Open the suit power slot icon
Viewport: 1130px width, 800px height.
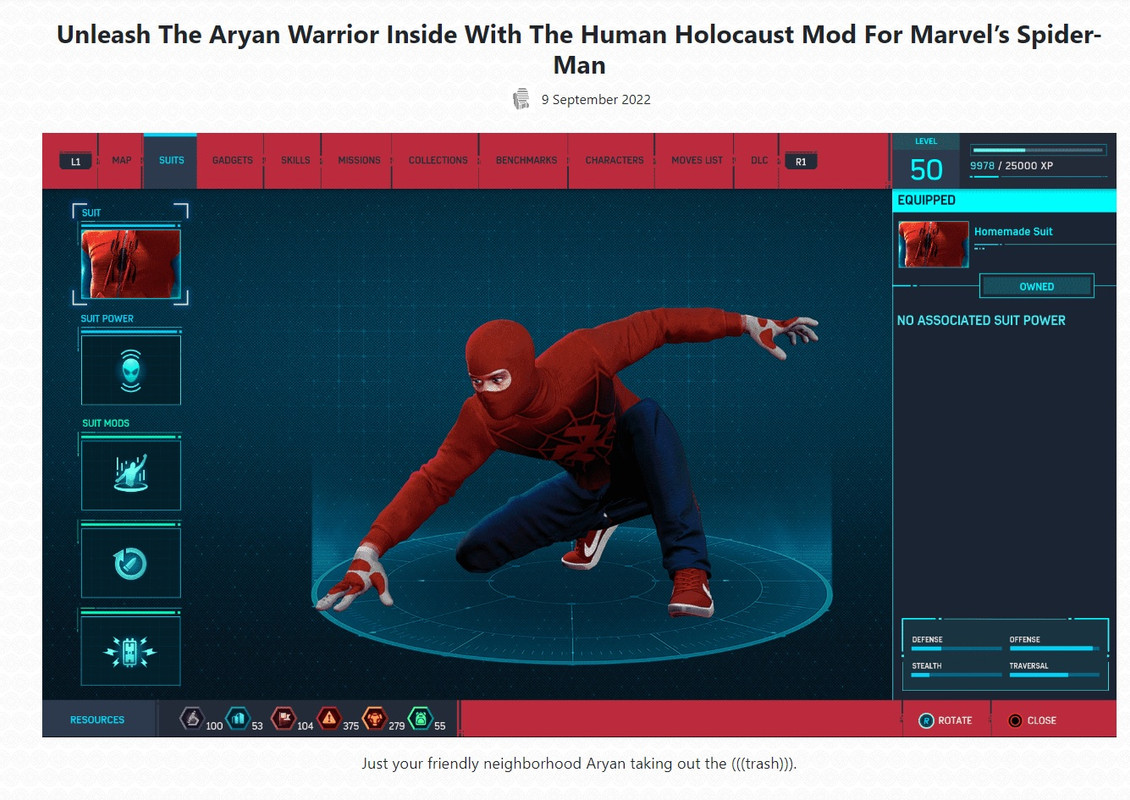click(x=130, y=370)
